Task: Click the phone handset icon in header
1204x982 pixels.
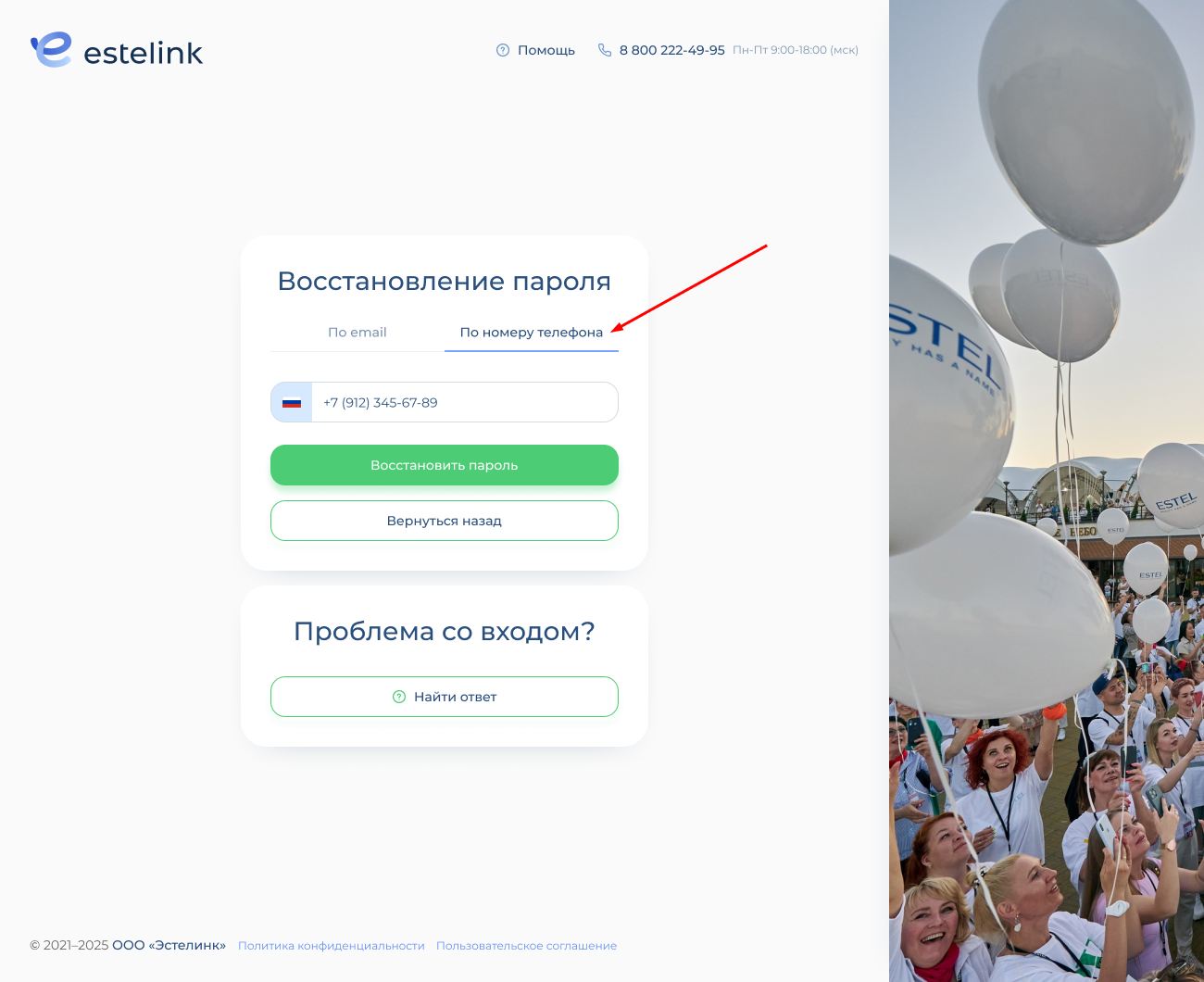Action: click(x=605, y=50)
